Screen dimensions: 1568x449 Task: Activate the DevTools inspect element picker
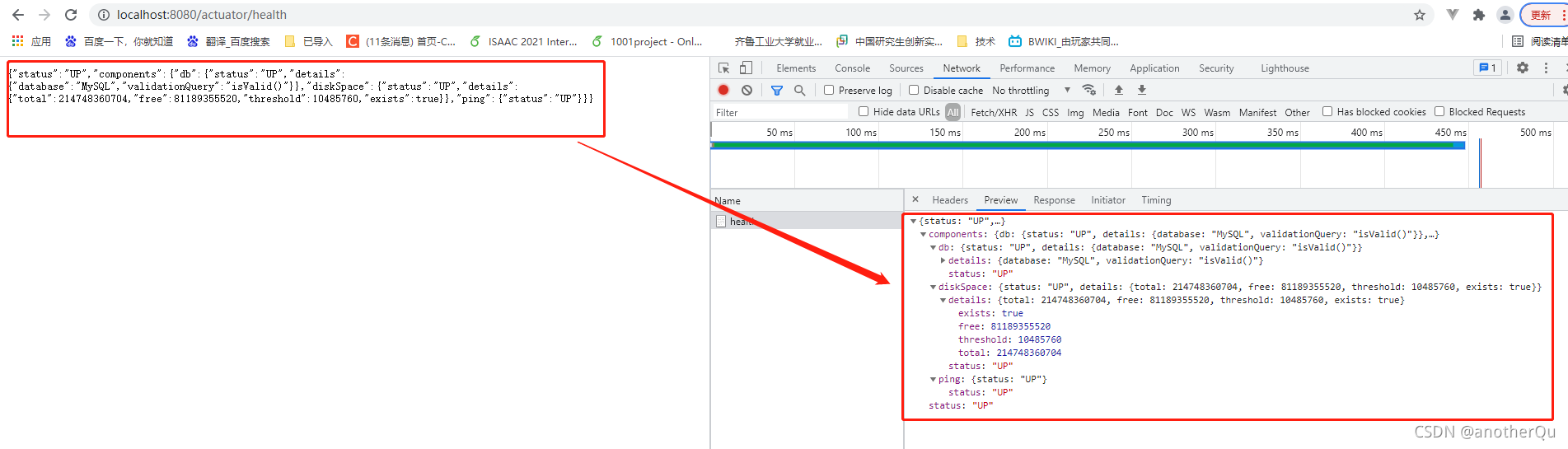pos(723,68)
